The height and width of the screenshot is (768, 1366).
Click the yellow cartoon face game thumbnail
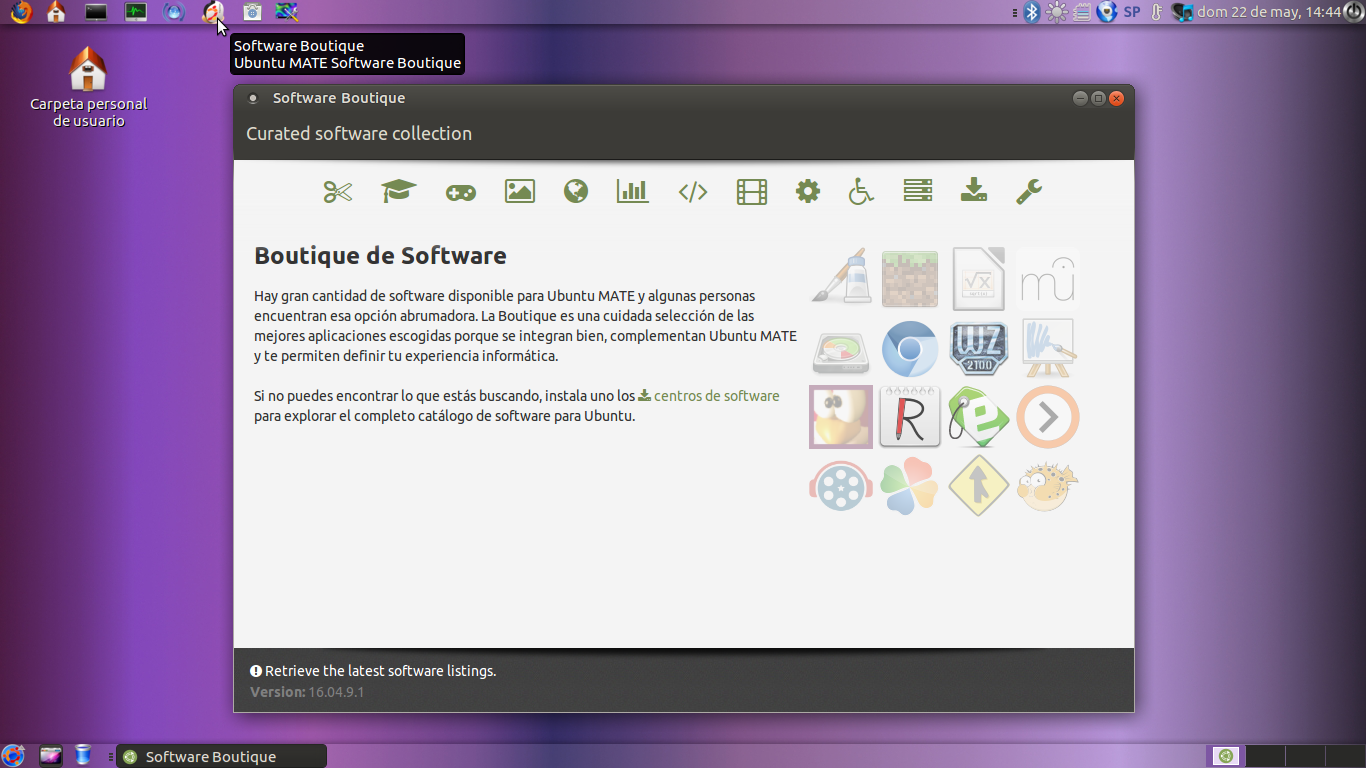coord(841,416)
